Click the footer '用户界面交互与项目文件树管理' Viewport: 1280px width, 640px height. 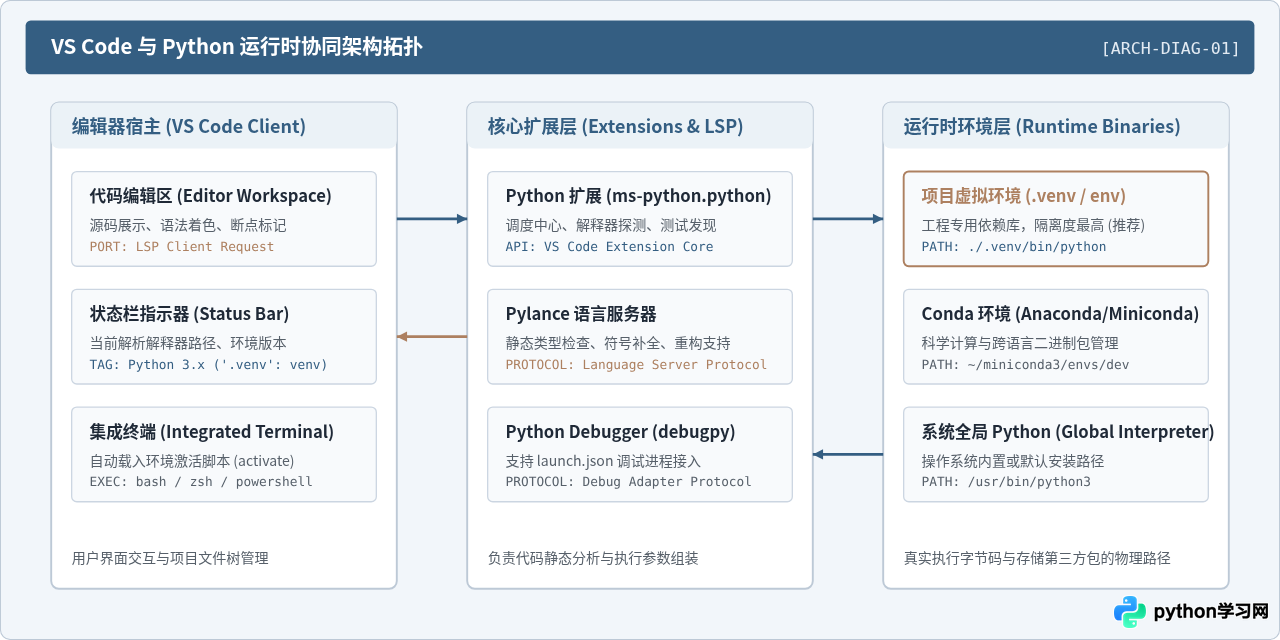coord(170,558)
